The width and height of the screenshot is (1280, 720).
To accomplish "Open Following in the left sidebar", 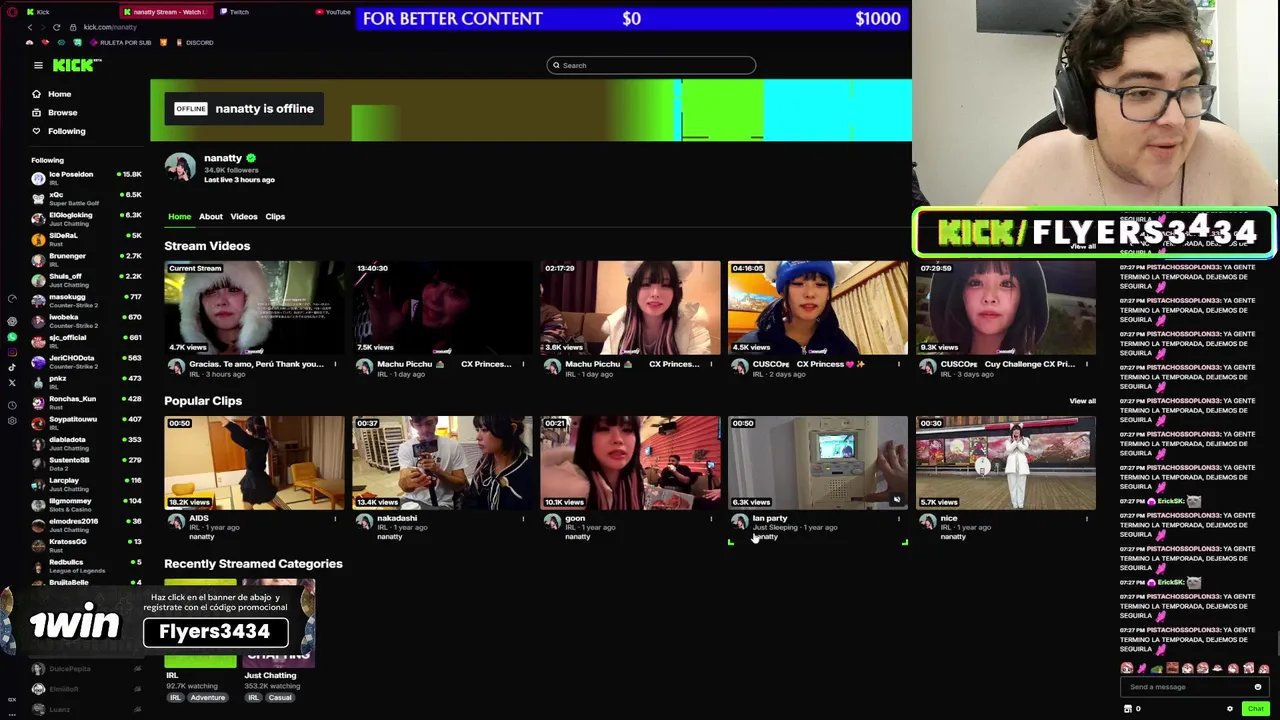I will click(58, 131).
